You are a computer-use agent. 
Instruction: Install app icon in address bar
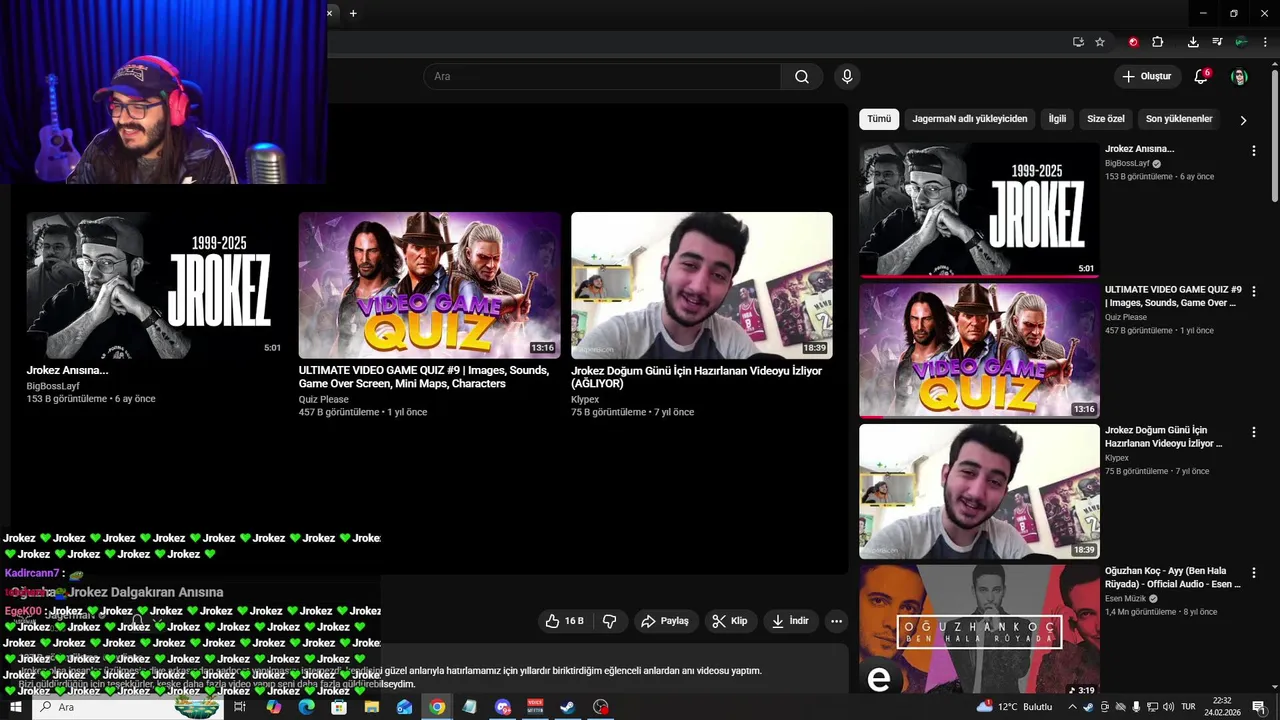tap(1078, 42)
